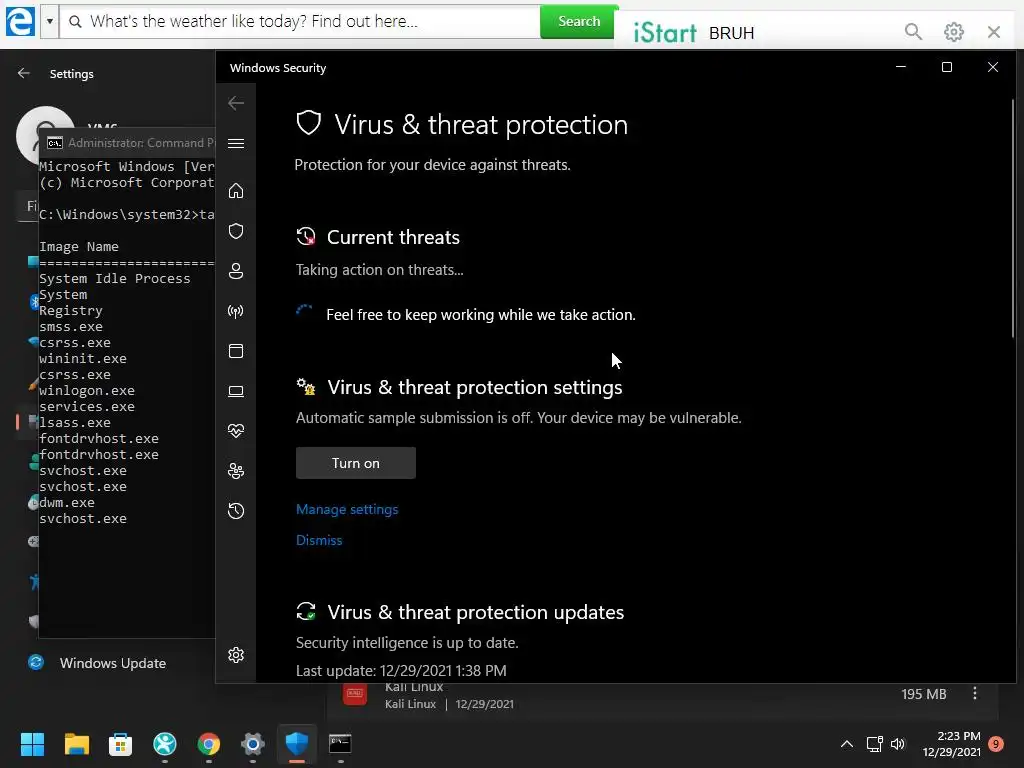Screen dimensions: 1024x768
Task: Switch to Command Prompt in taskbar
Action: click(340, 744)
